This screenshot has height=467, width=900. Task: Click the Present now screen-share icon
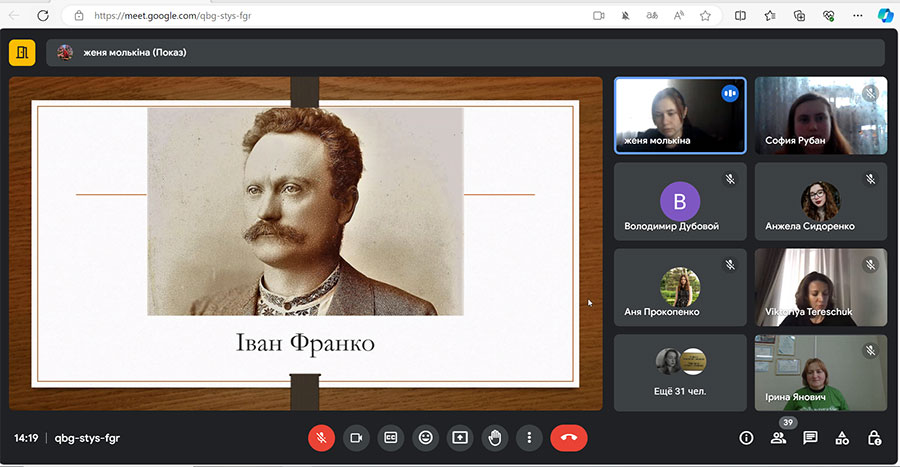(x=460, y=438)
